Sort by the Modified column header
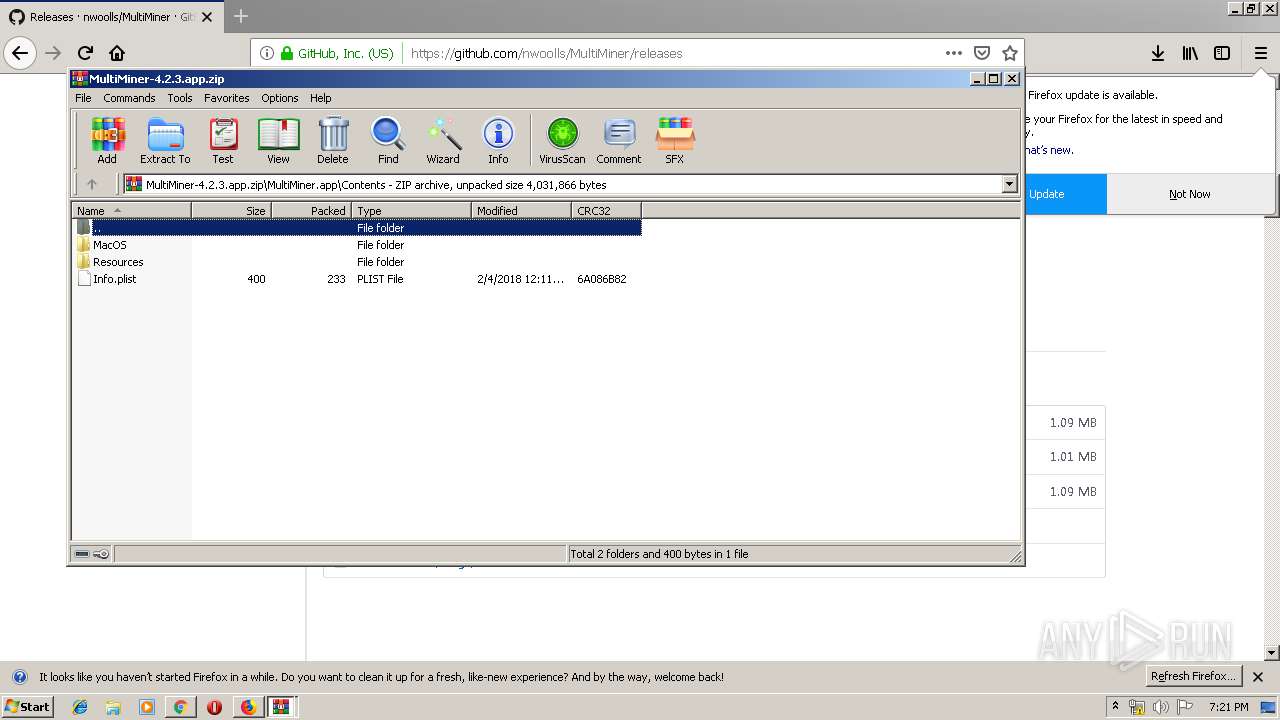The width and height of the screenshot is (1280, 720). pyautogui.click(x=521, y=210)
